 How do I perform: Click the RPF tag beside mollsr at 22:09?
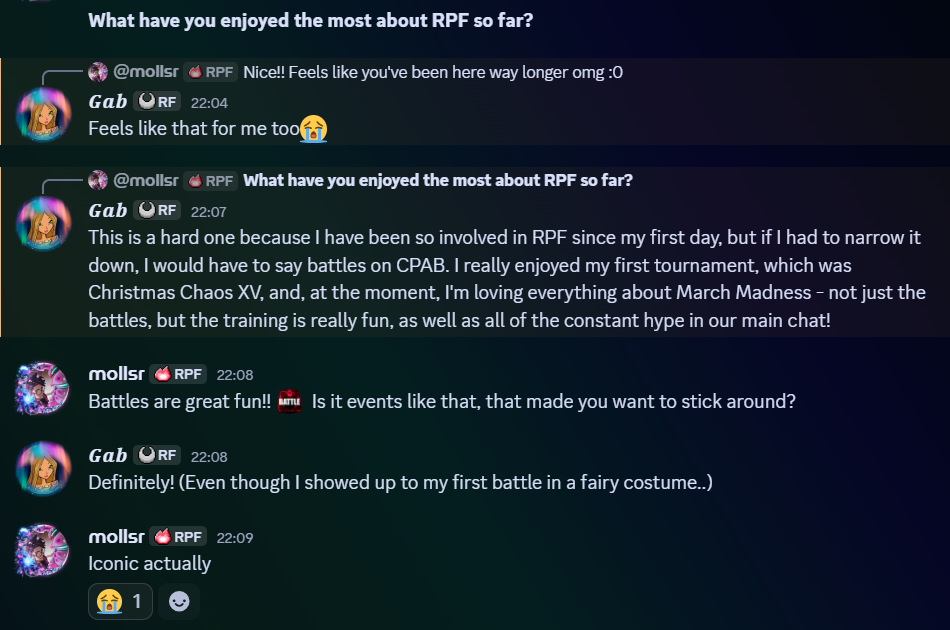pos(179,537)
